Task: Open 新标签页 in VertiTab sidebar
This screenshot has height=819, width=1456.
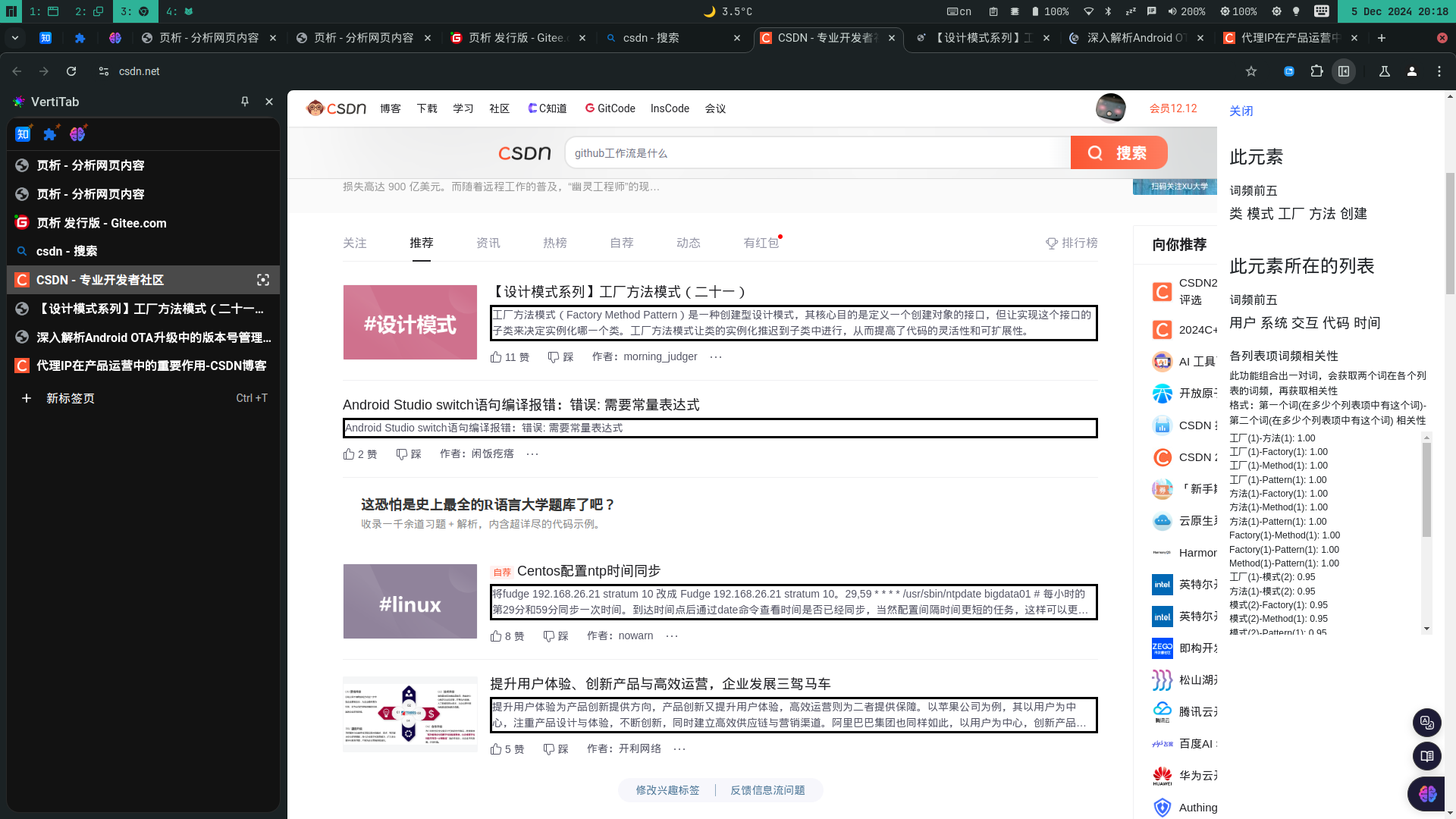Action: (71, 399)
